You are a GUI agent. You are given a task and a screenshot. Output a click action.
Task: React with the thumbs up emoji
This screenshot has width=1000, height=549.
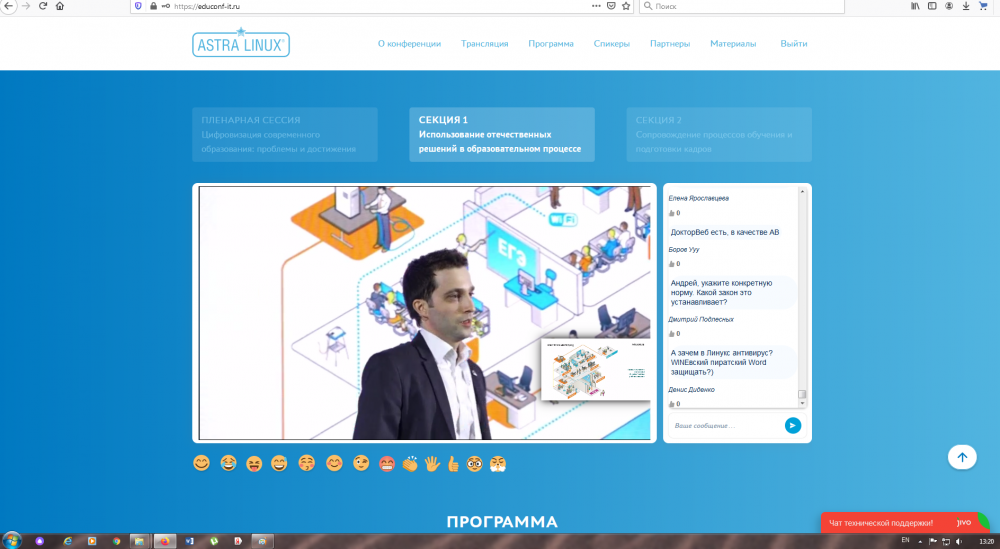point(453,463)
